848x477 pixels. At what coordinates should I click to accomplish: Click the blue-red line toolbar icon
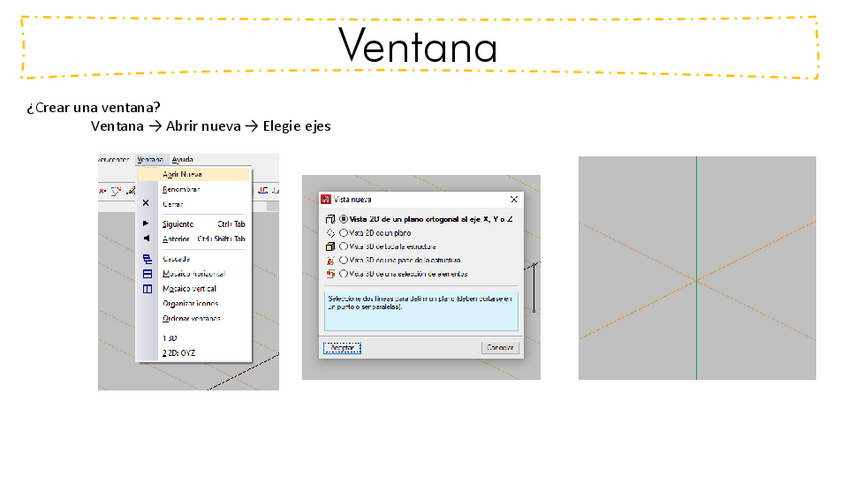pos(116,191)
